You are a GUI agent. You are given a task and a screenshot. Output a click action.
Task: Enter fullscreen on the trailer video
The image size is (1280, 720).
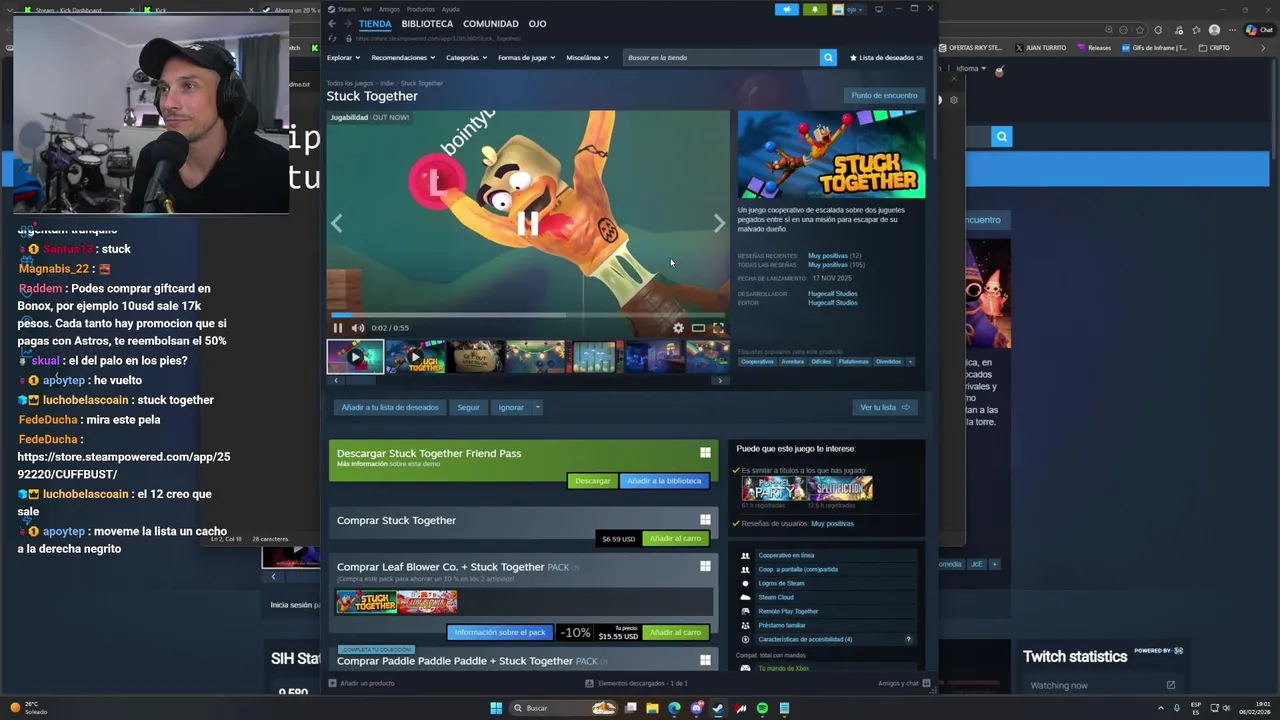click(x=718, y=328)
